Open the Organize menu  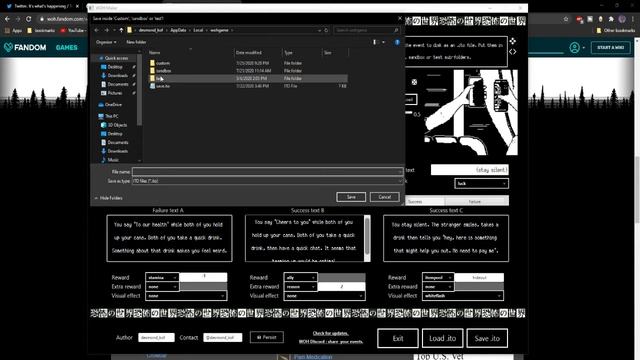[106, 42]
